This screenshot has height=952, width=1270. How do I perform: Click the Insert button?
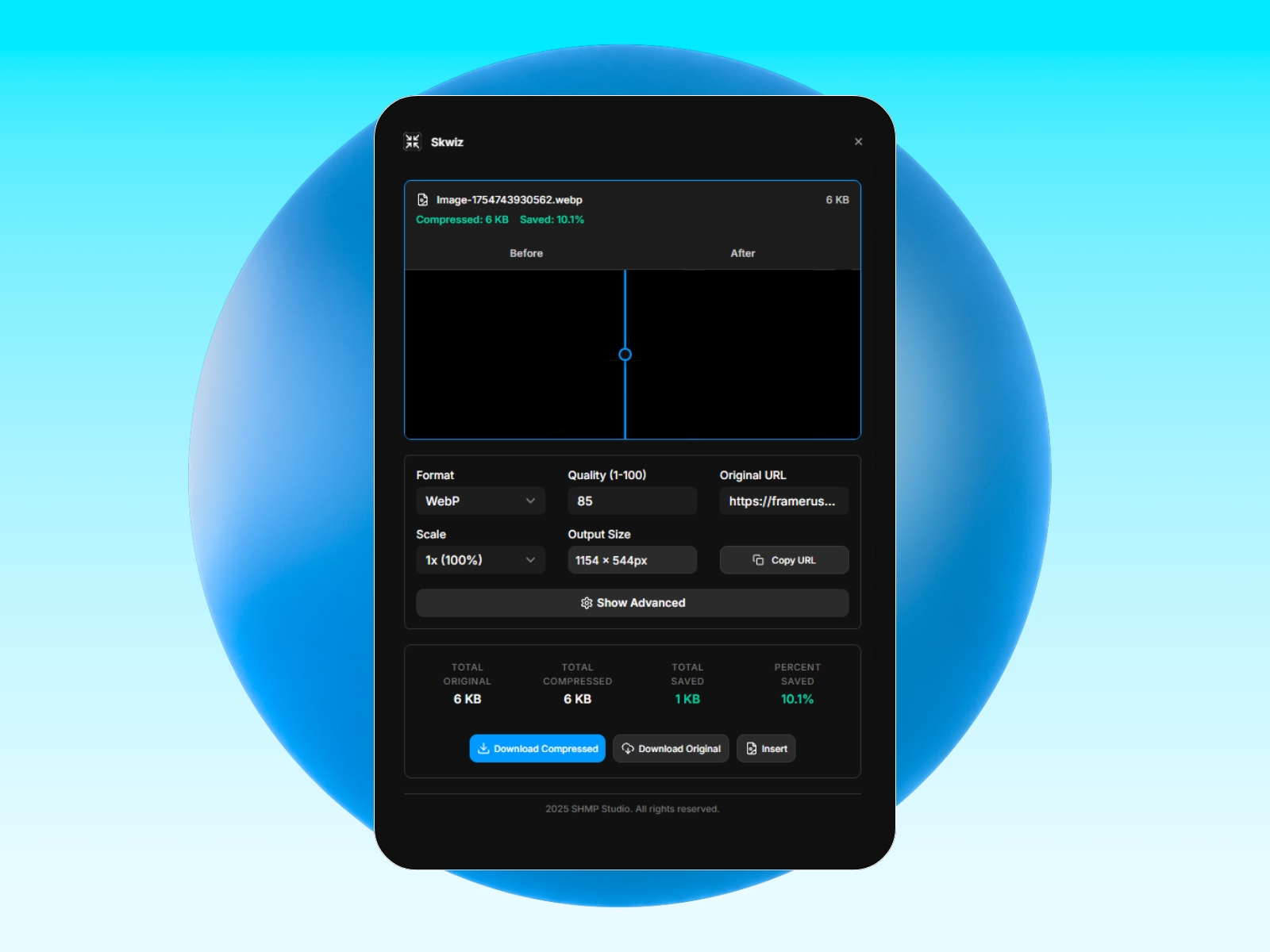765,748
